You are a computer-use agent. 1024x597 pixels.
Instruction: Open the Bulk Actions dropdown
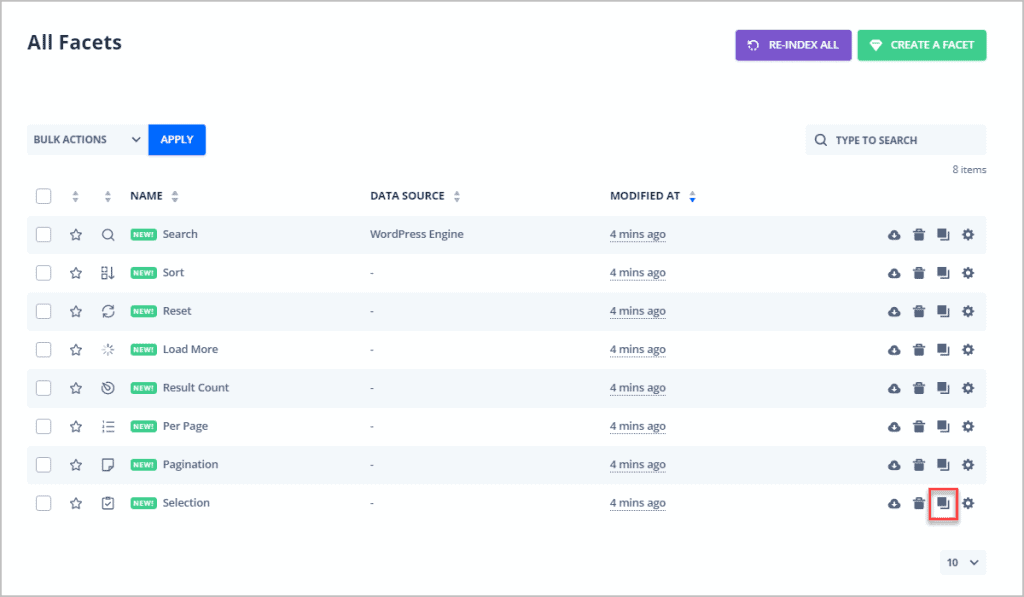pyautogui.click(x=87, y=140)
